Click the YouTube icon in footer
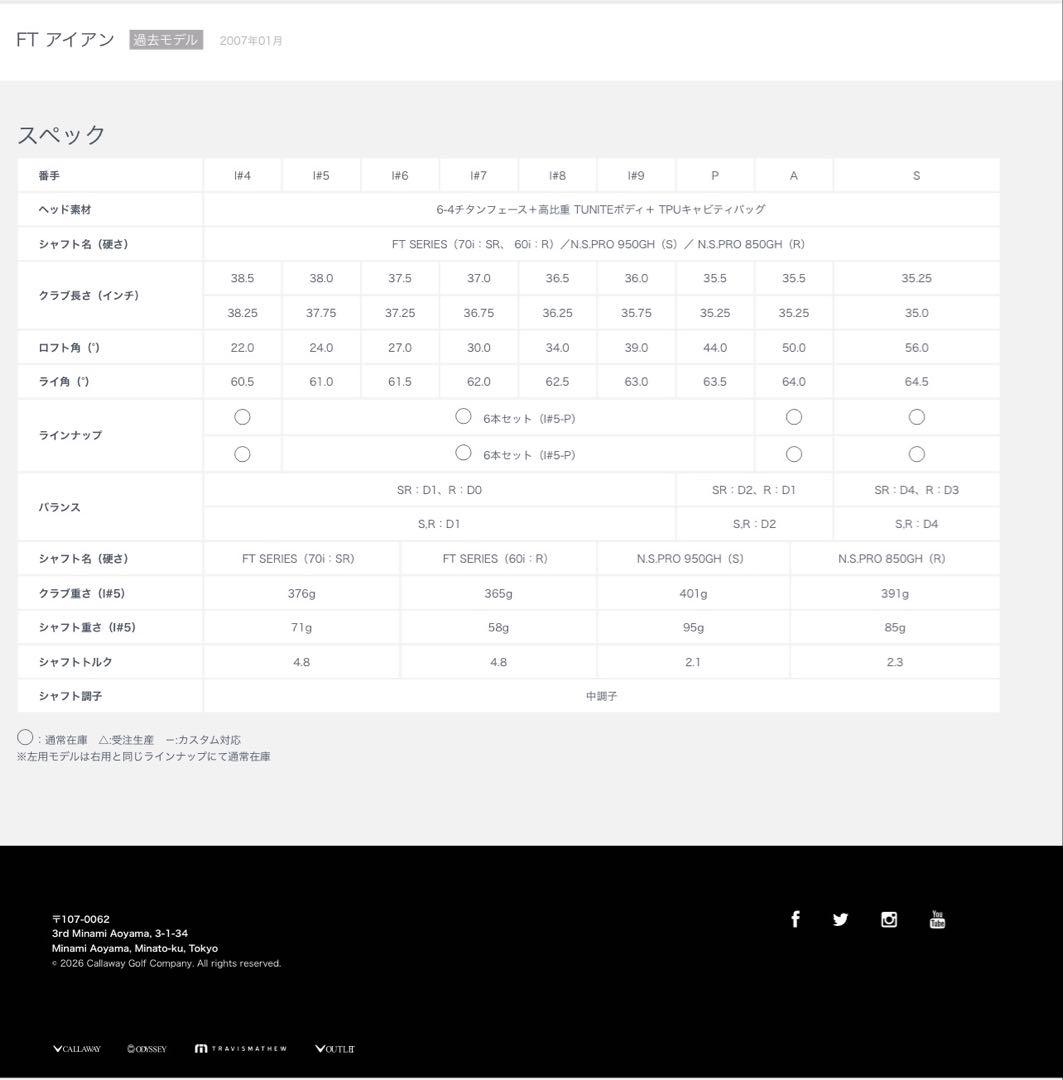 [x=937, y=919]
